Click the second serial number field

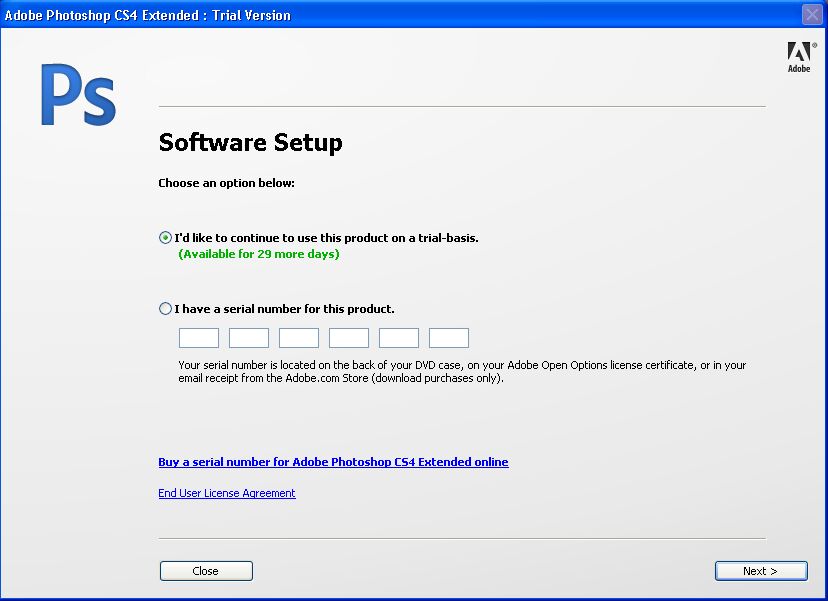tap(249, 338)
